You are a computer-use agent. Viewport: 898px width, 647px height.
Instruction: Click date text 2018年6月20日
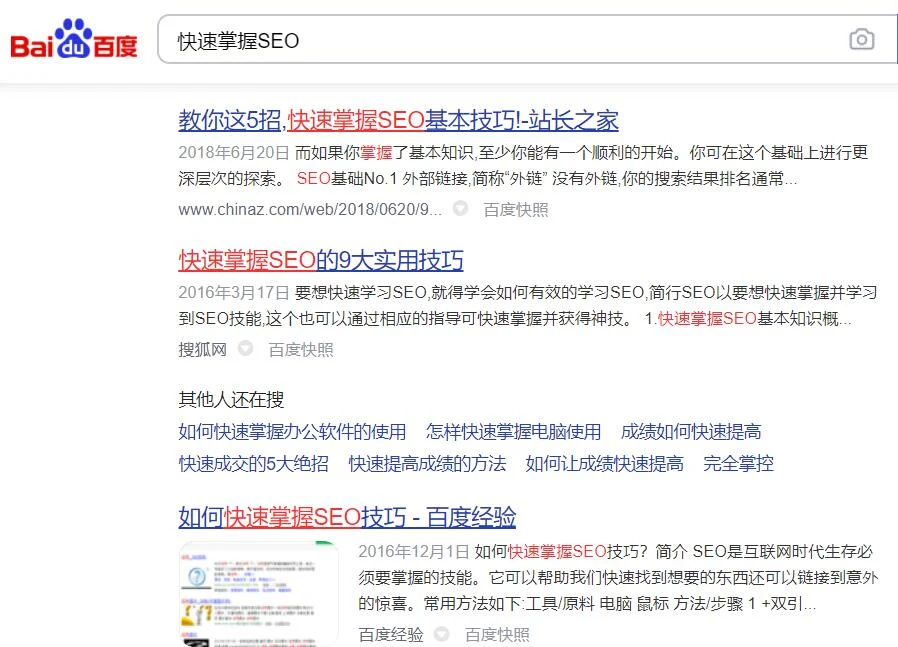[x=234, y=152]
